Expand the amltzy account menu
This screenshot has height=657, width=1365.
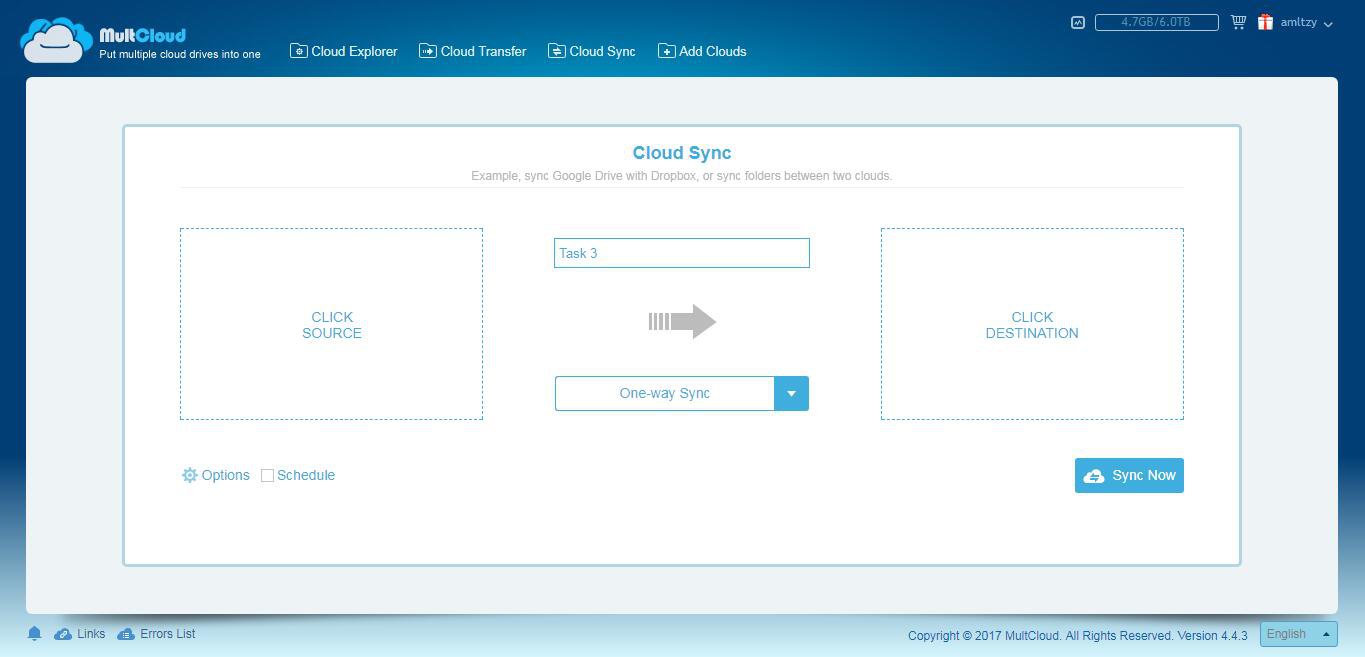1306,22
